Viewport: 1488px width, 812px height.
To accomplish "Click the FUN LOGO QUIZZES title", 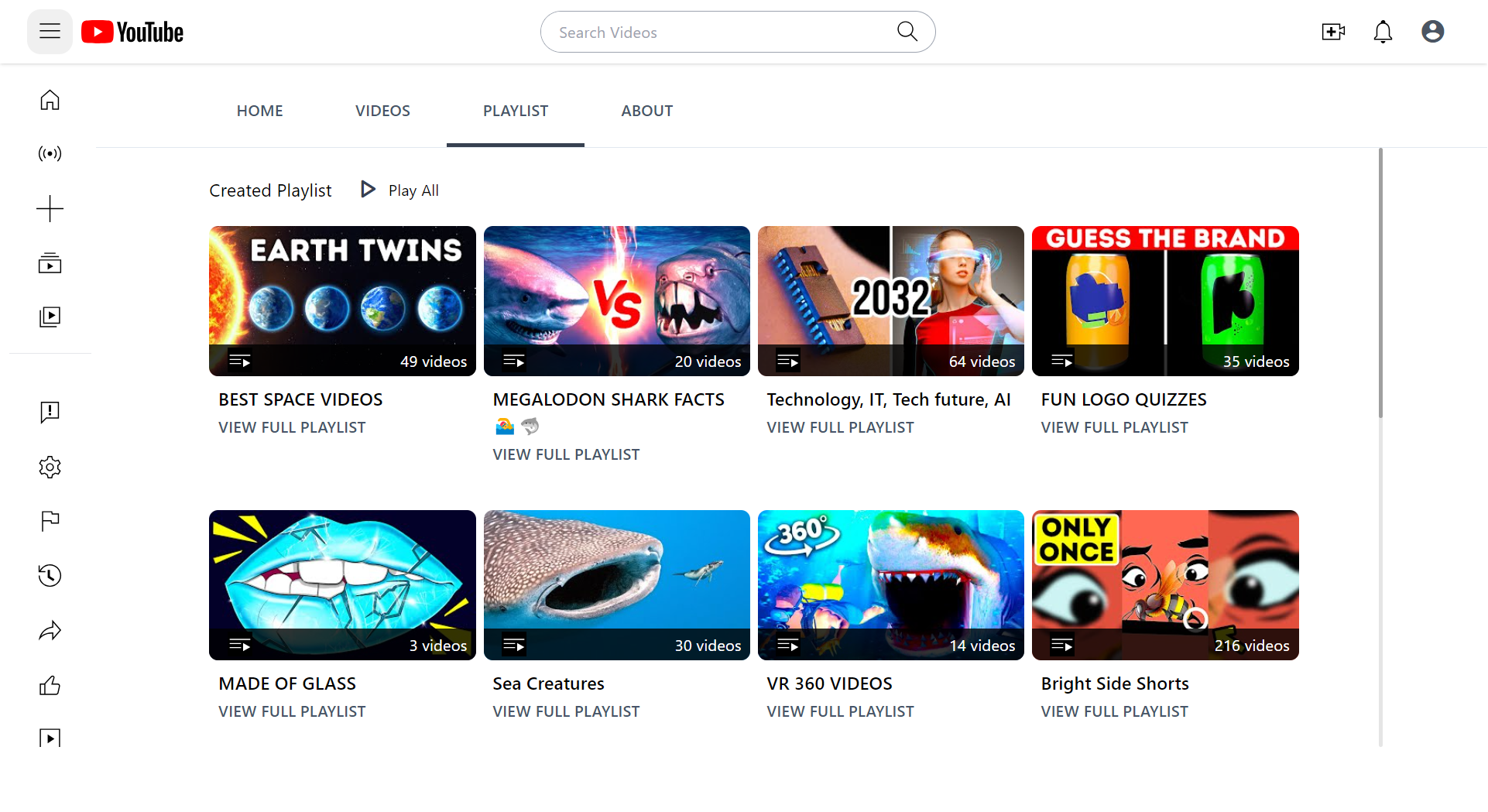I will pos(1123,399).
